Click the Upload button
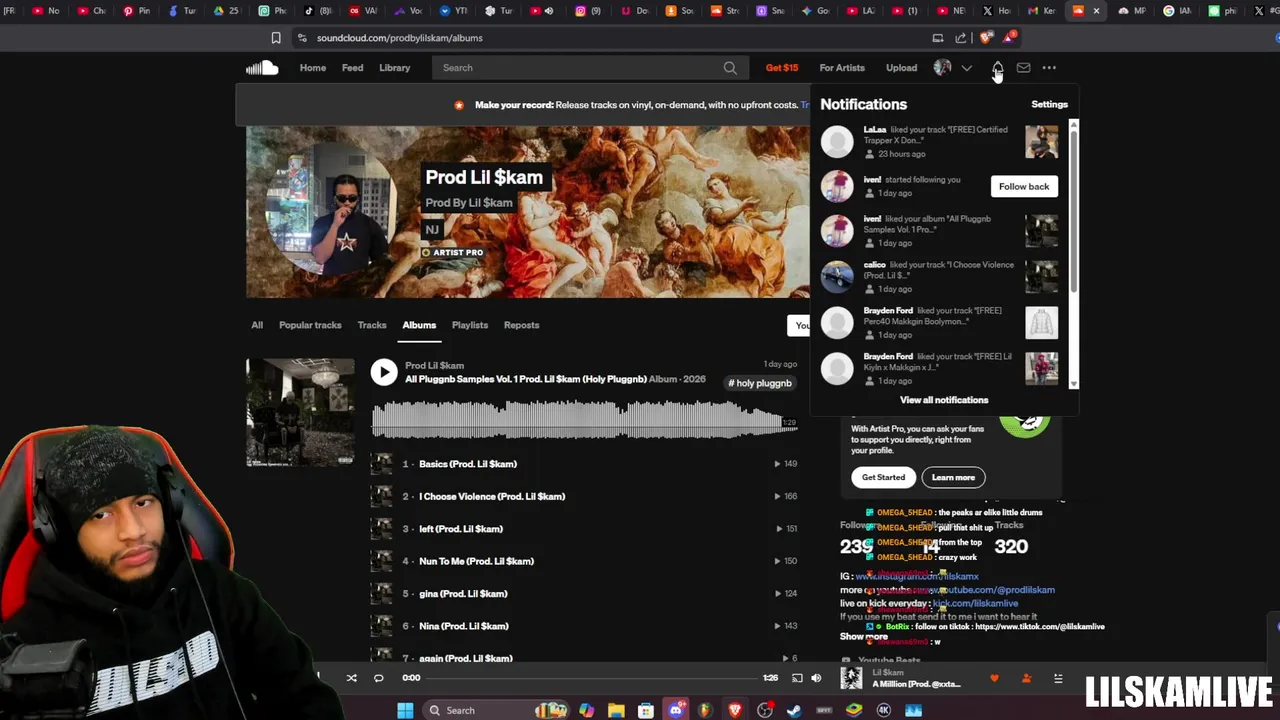Viewport: 1280px width, 720px height. pos(901,68)
